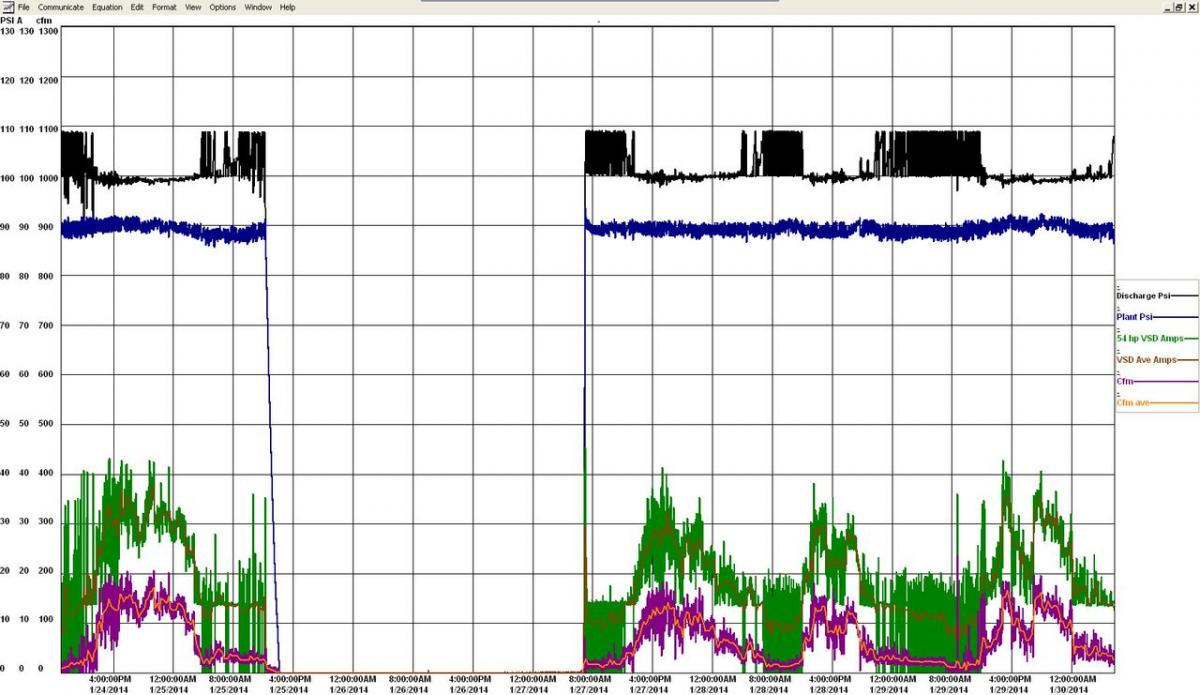Restore down the chart document window
Image resolution: width=1200 pixels, height=695 pixels.
(x=1179, y=7)
